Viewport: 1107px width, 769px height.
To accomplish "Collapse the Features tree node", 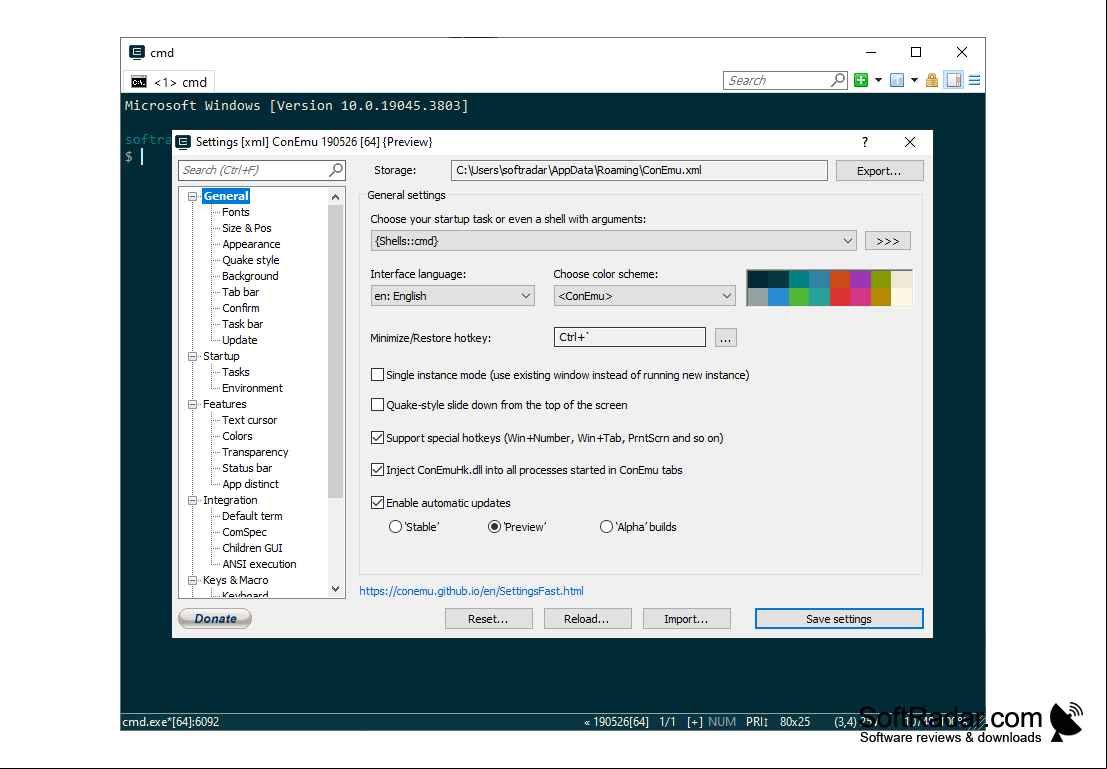I will [x=192, y=405].
